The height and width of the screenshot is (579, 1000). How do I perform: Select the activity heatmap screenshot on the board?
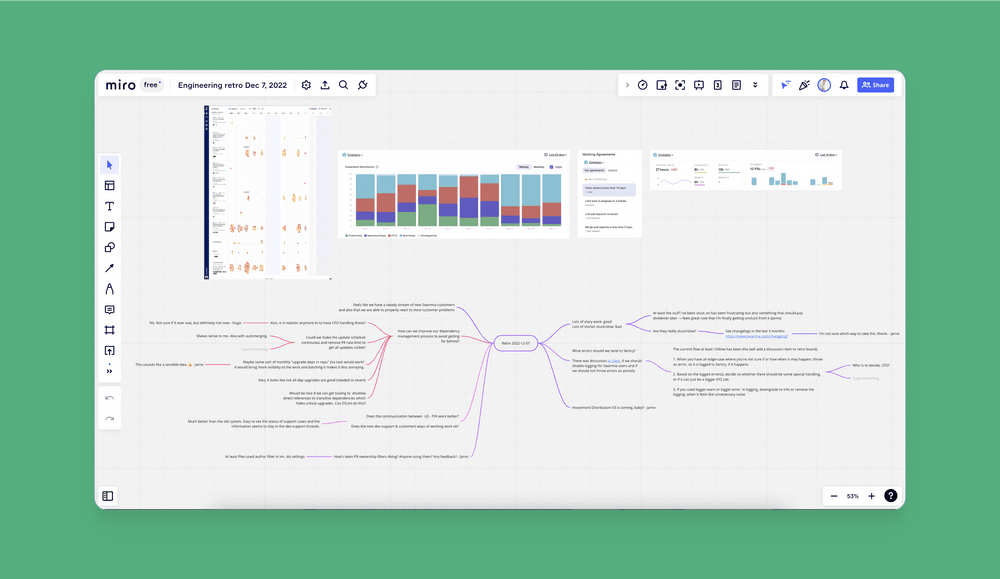click(x=268, y=193)
